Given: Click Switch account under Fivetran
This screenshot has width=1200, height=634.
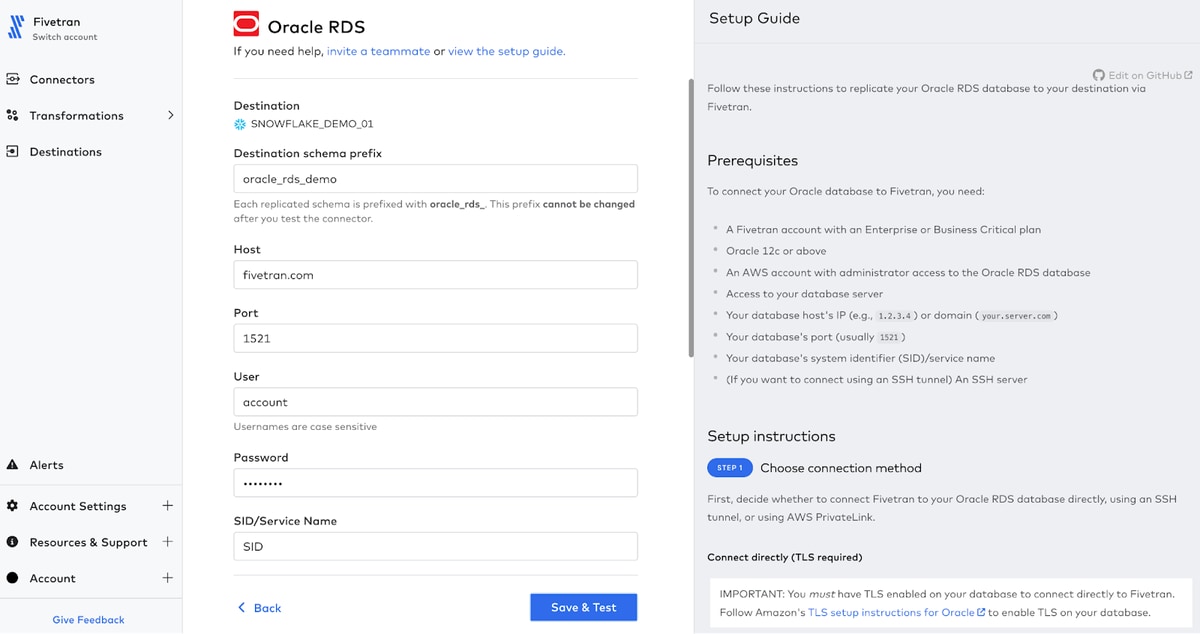Looking at the screenshot, I should (x=65, y=38).
